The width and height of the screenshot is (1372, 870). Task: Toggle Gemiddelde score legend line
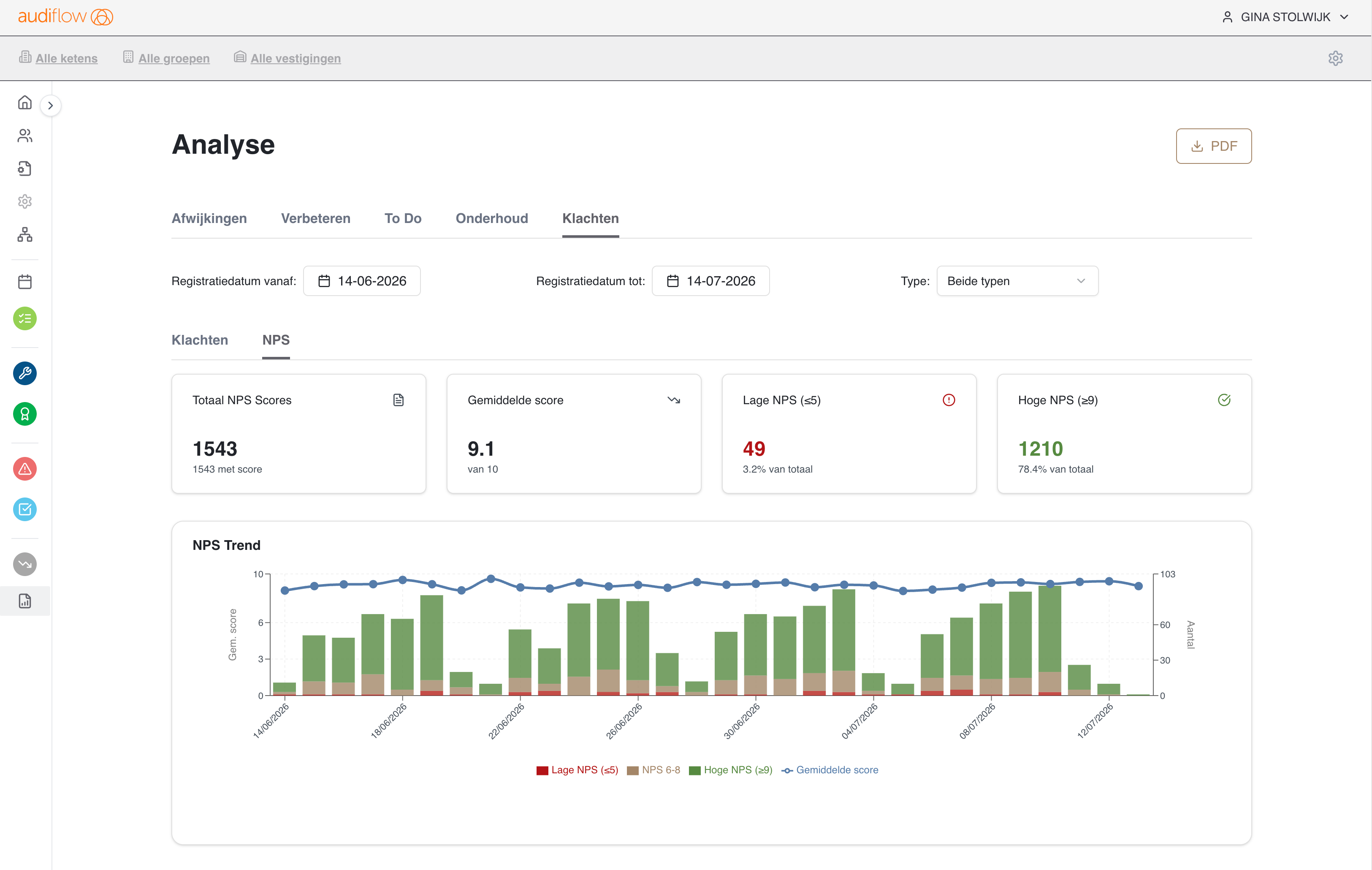click(x=830, y=769)
